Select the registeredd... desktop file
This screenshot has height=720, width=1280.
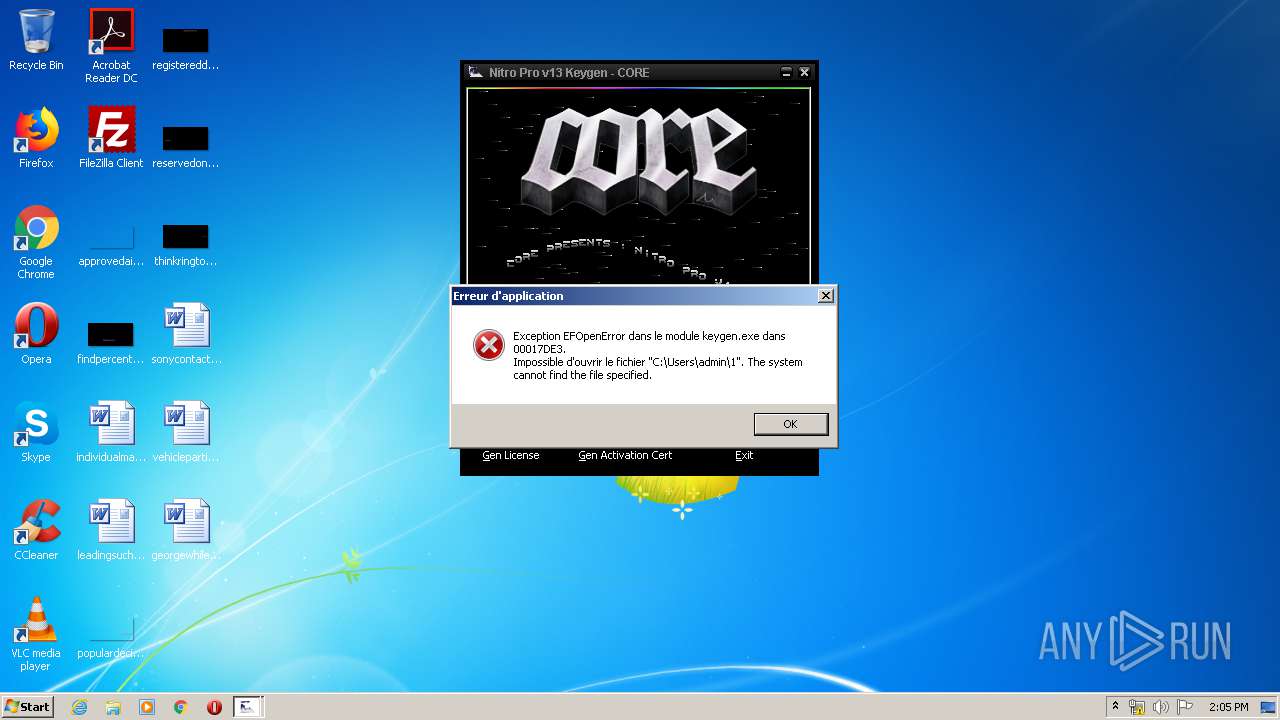click(186, 48)
